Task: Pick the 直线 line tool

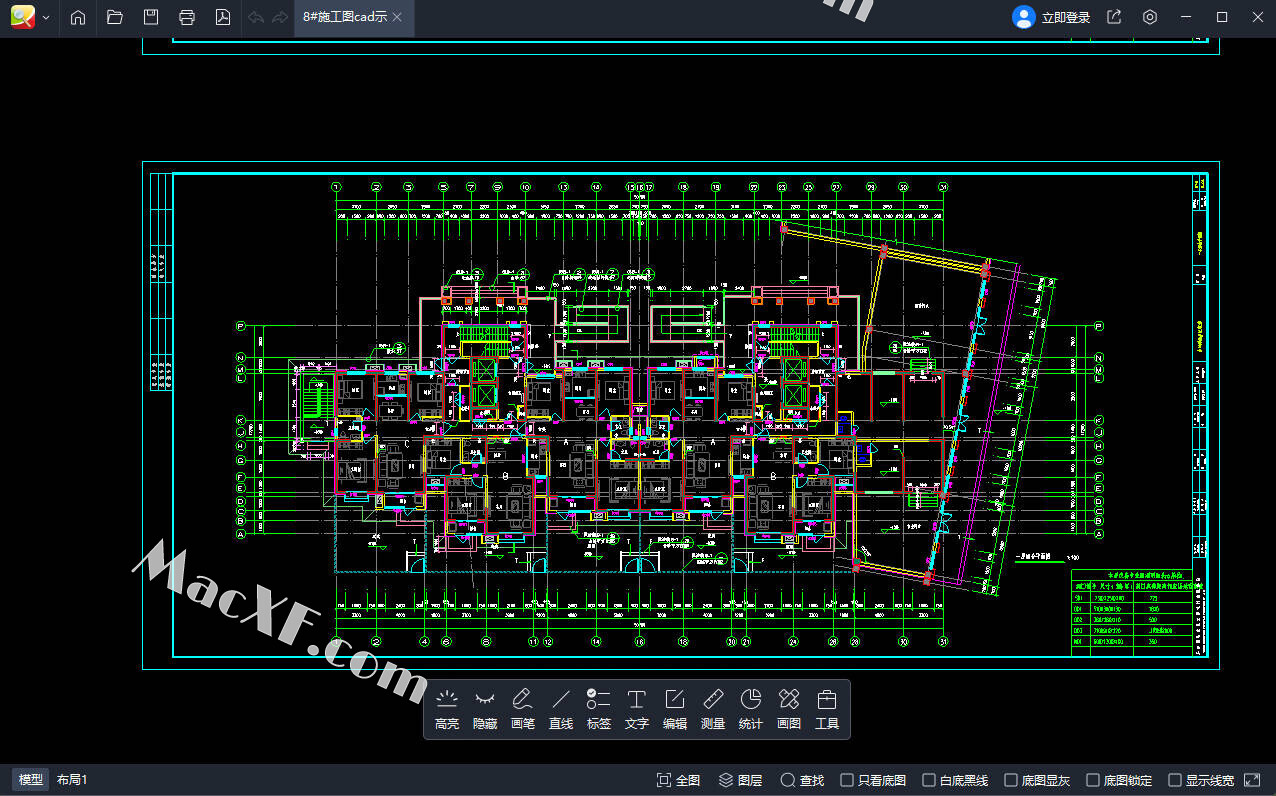Action: (561, 709)
